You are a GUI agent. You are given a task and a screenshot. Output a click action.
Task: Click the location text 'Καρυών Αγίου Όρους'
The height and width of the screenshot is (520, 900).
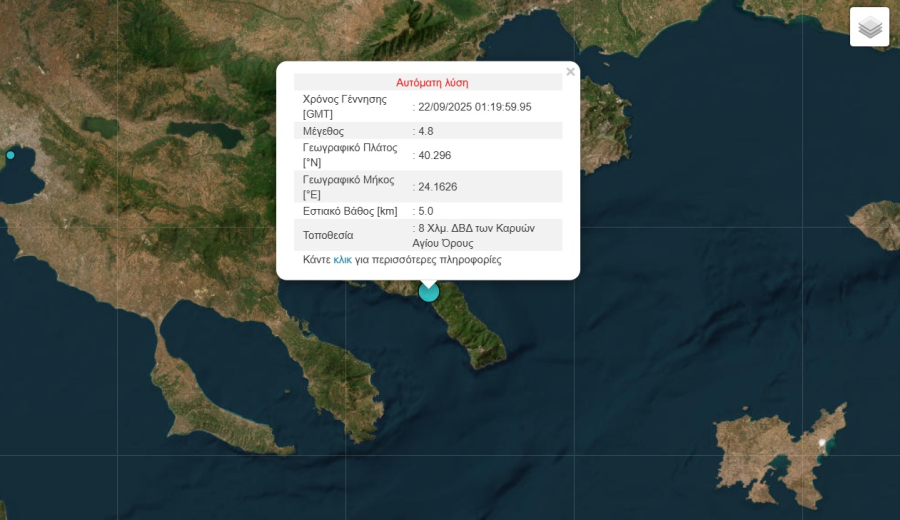pos(447,243)
